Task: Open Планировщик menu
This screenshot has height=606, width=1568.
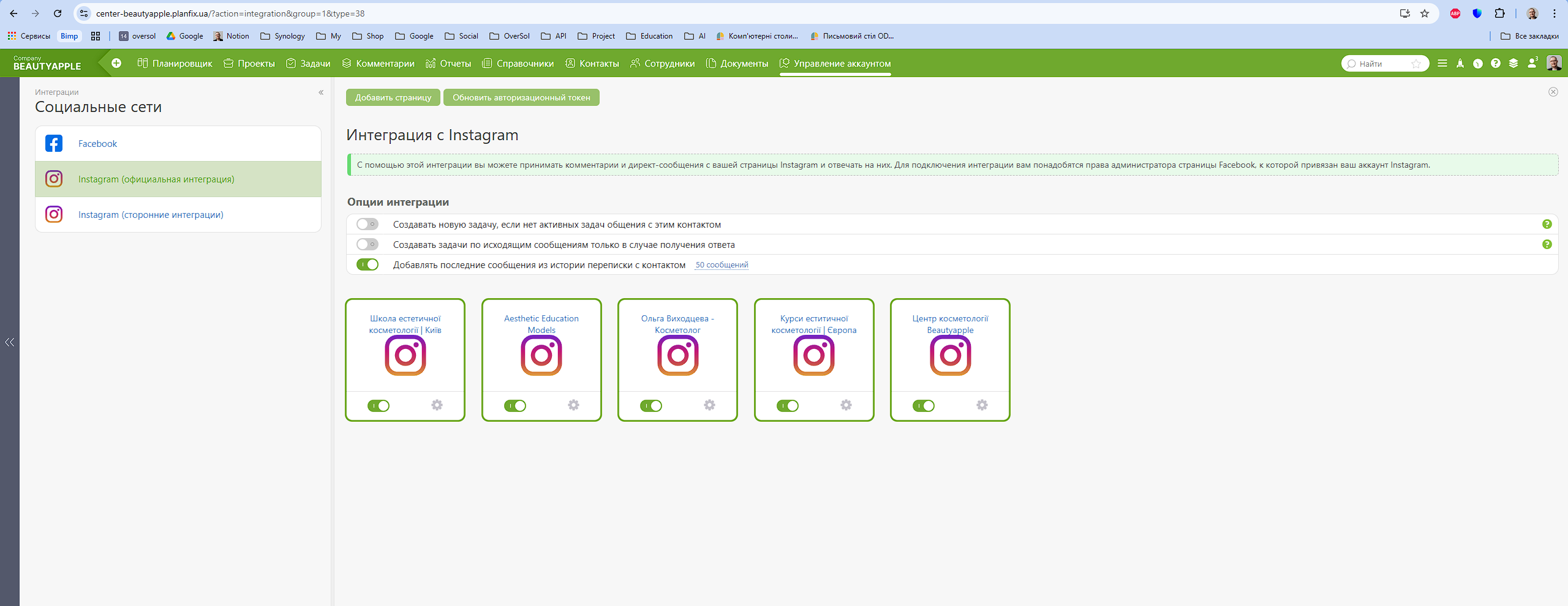Action: tap(175, 64)
